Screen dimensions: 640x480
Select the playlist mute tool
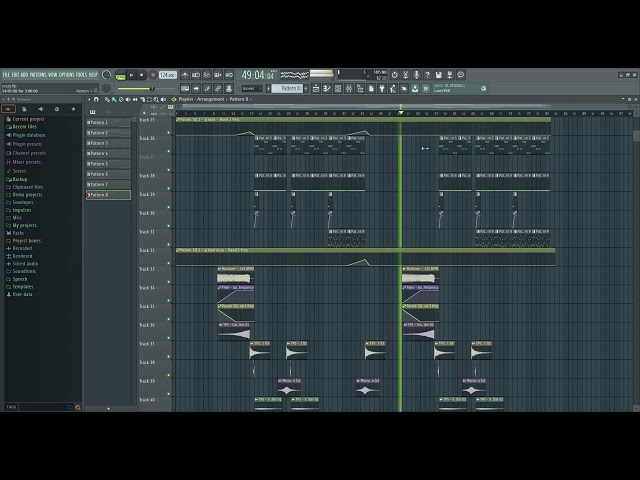[128, 100]
